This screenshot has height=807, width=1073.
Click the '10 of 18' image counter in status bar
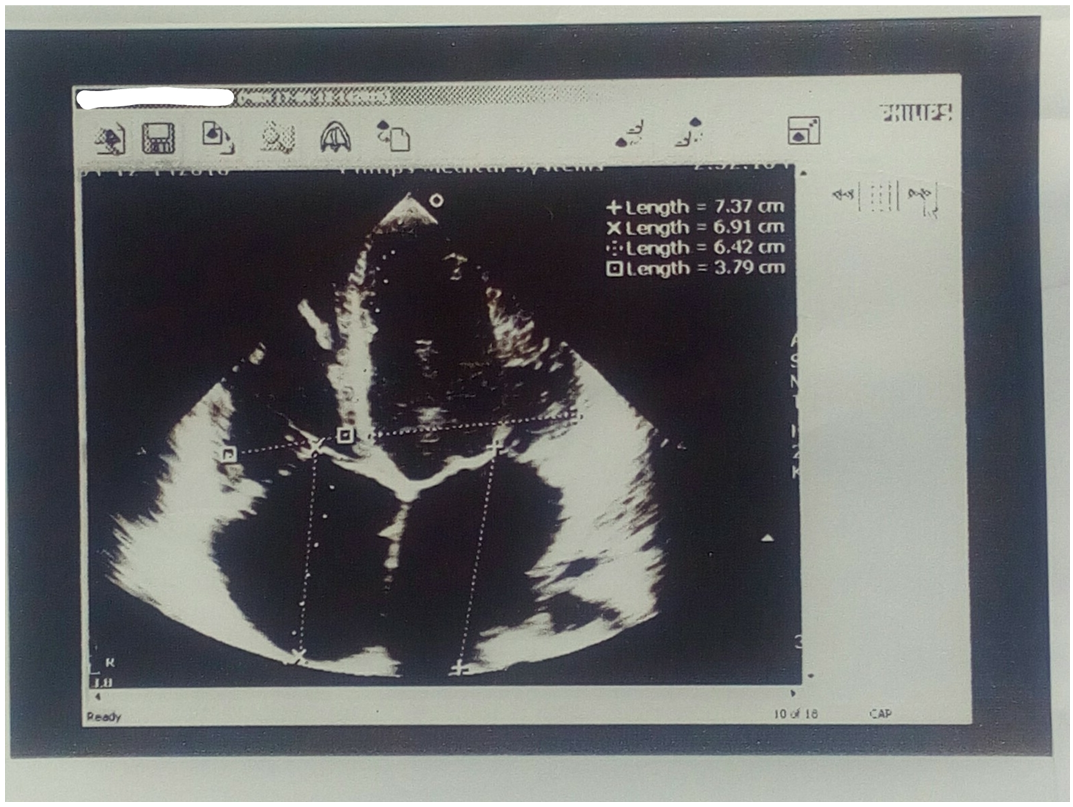point(794,714)
